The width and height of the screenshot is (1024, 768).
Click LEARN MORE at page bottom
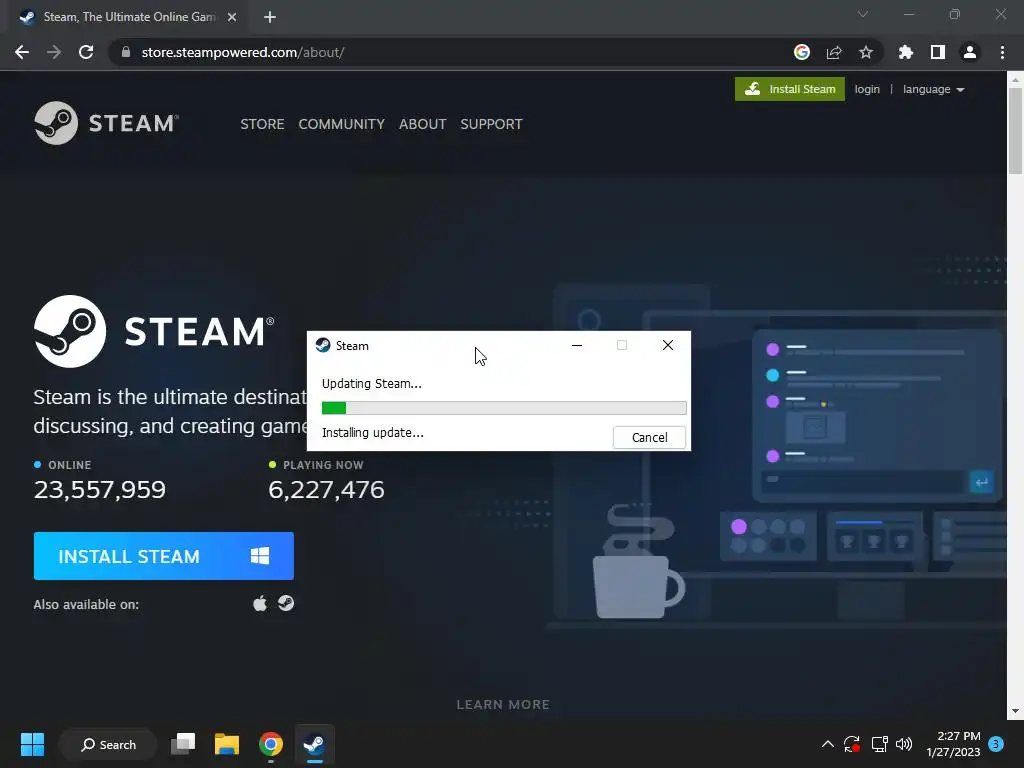point(503,705)
